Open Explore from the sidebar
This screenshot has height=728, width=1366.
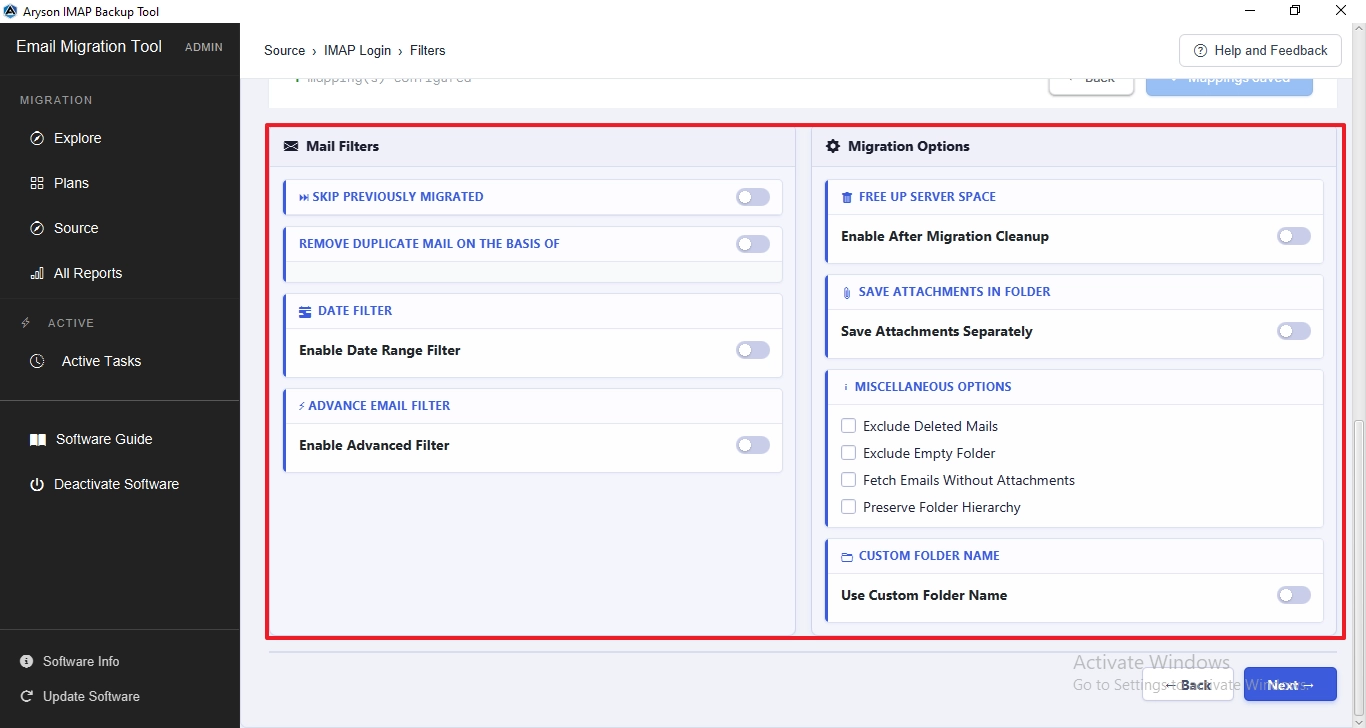pos(78,138)
